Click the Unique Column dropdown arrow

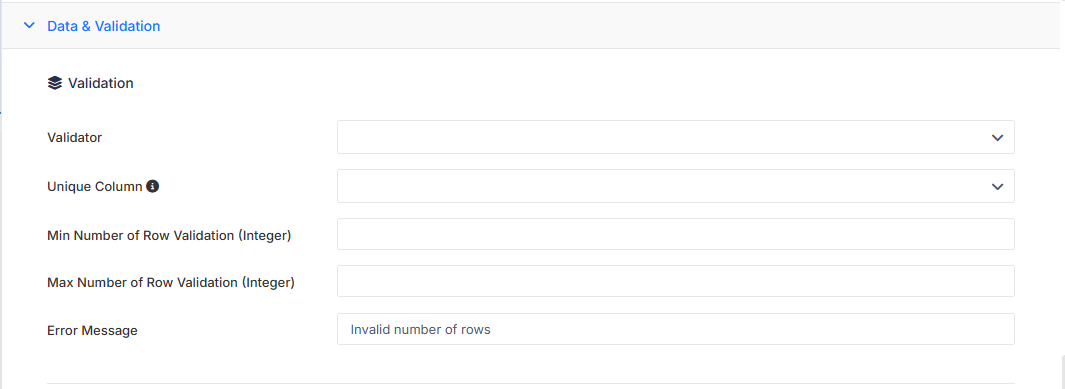(997, 187)
